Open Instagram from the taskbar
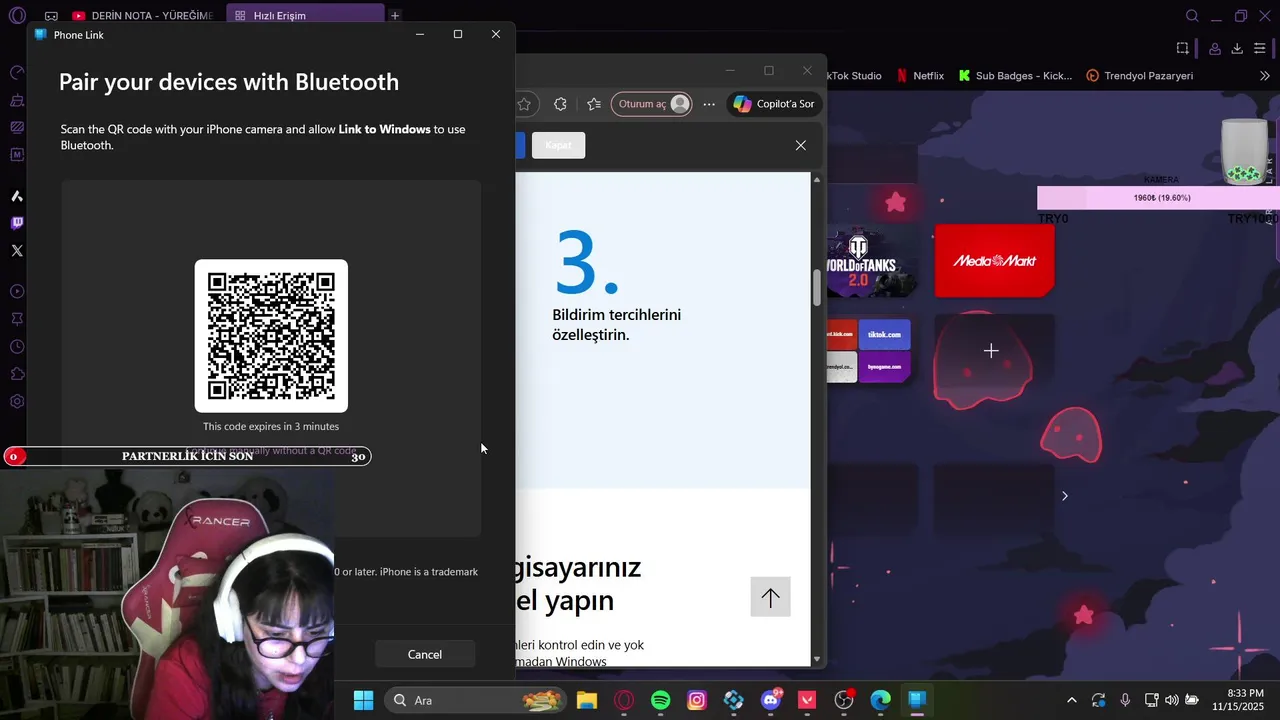The image size is (1280, 720). pos(697,700)
